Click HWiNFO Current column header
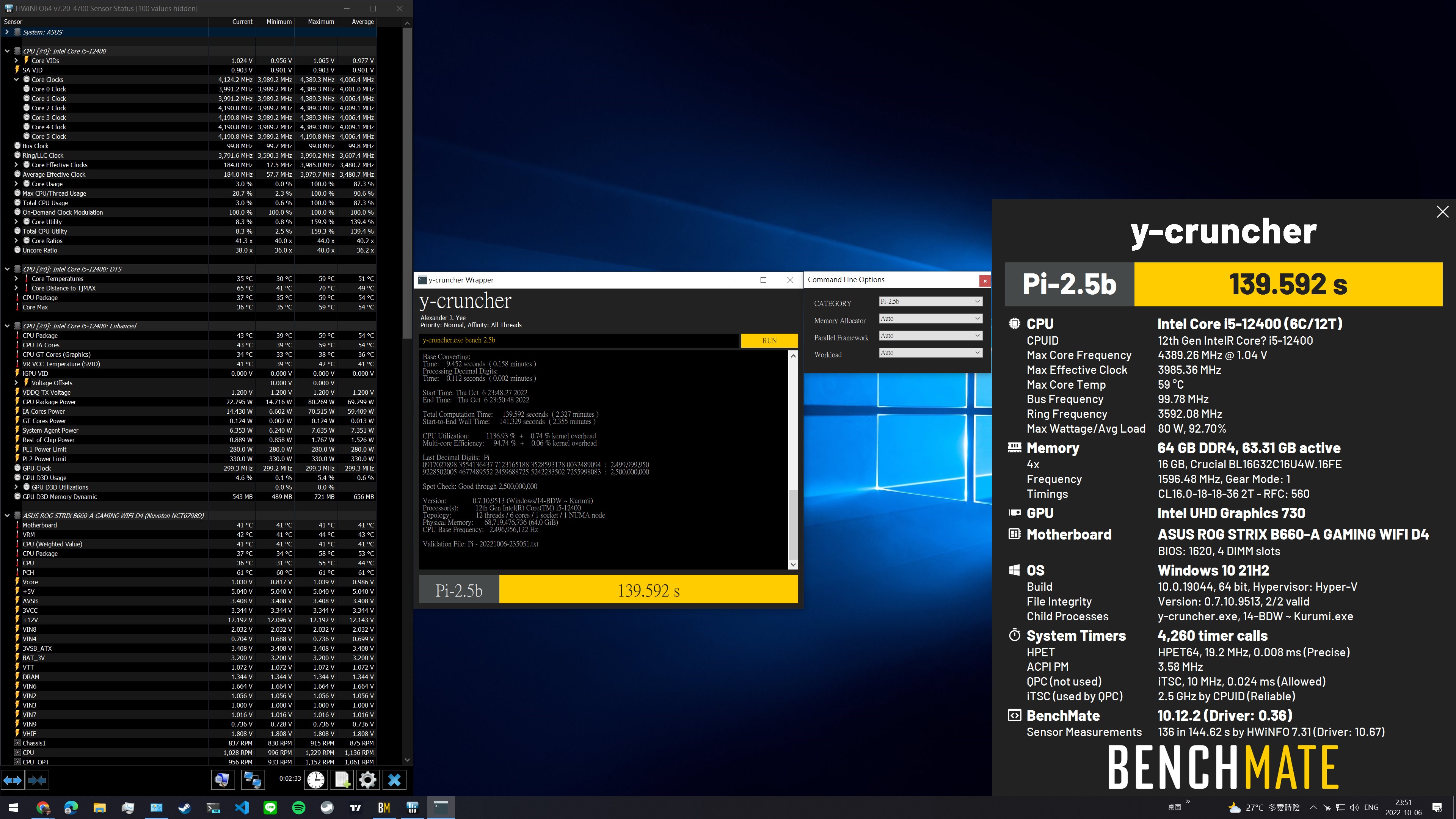This screenshot has width=1456, height=819. pyautogui.click(x=232, y=22)
